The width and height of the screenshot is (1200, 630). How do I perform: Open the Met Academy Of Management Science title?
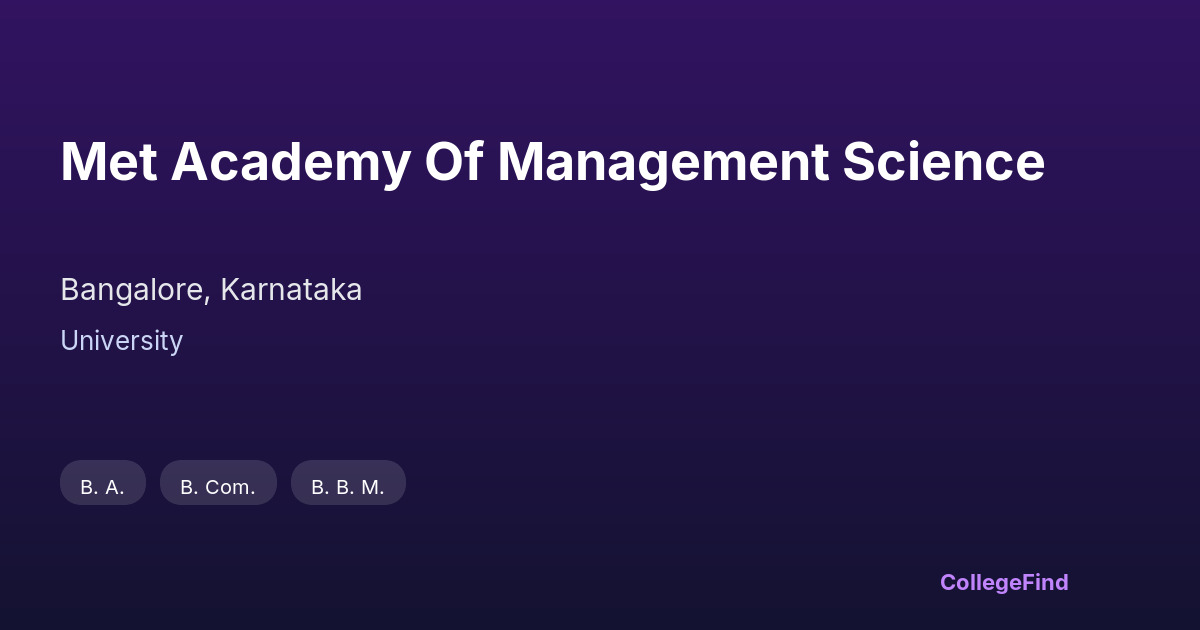coord(552,162)
